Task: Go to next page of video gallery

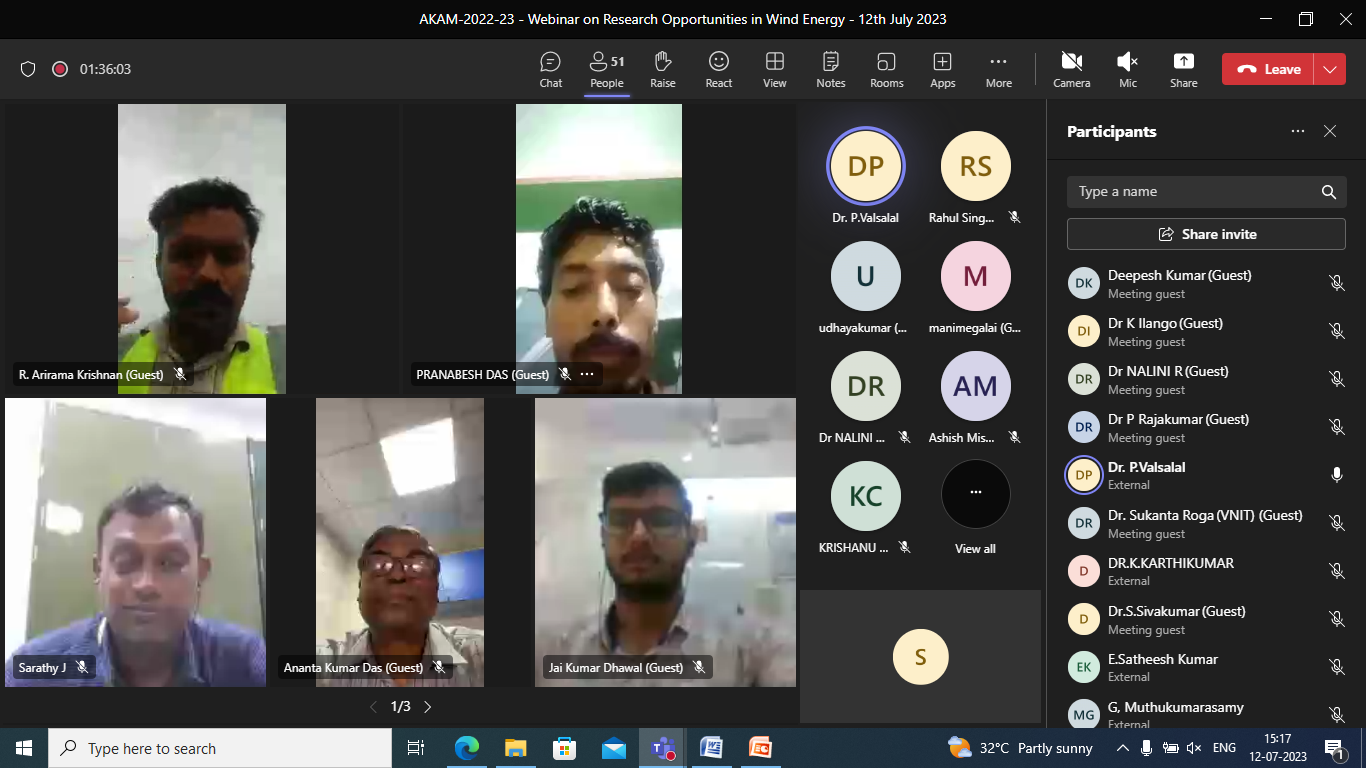Action: (x=428, y=707)
